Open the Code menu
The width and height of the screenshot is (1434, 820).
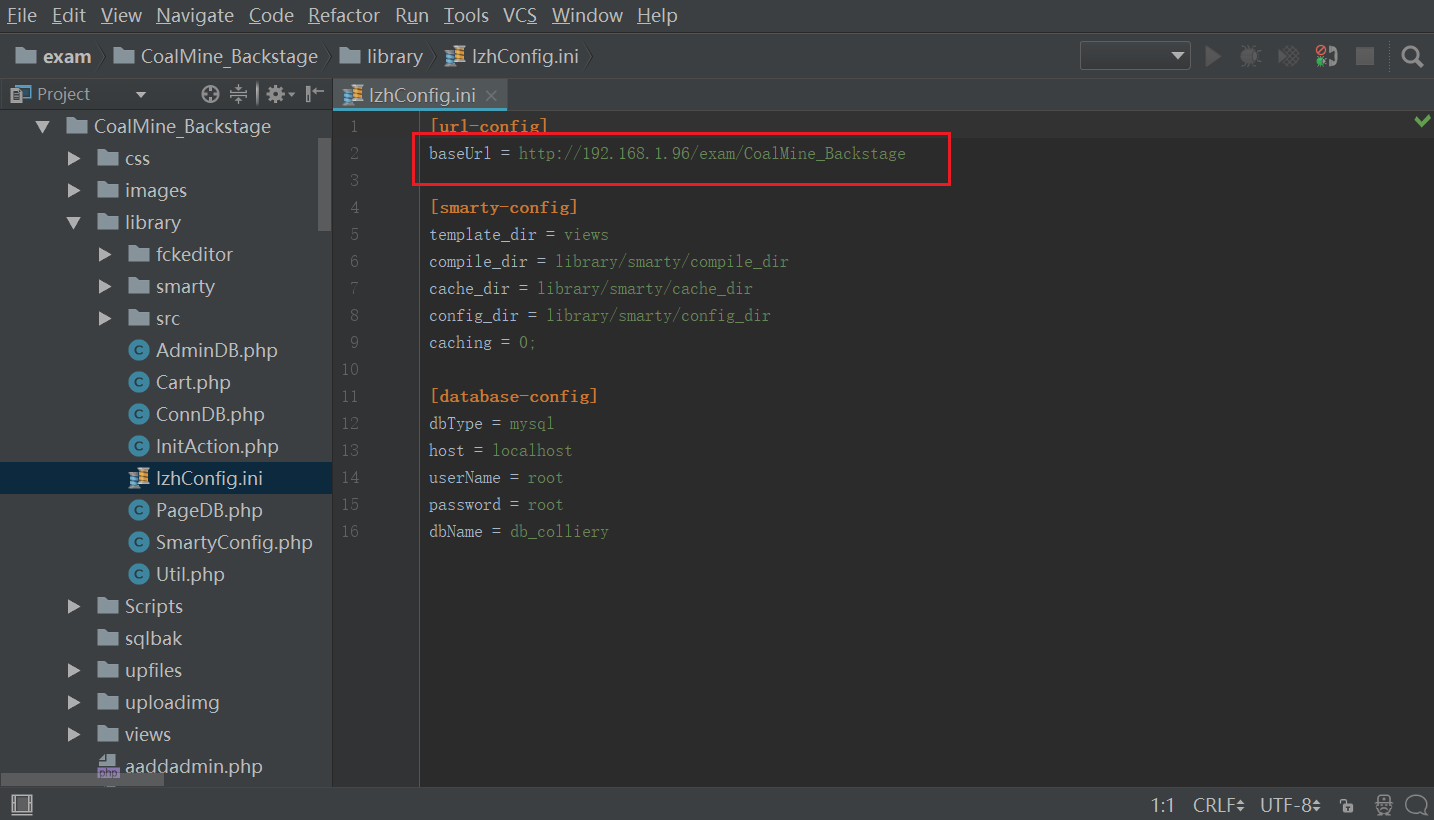(271, 15)
